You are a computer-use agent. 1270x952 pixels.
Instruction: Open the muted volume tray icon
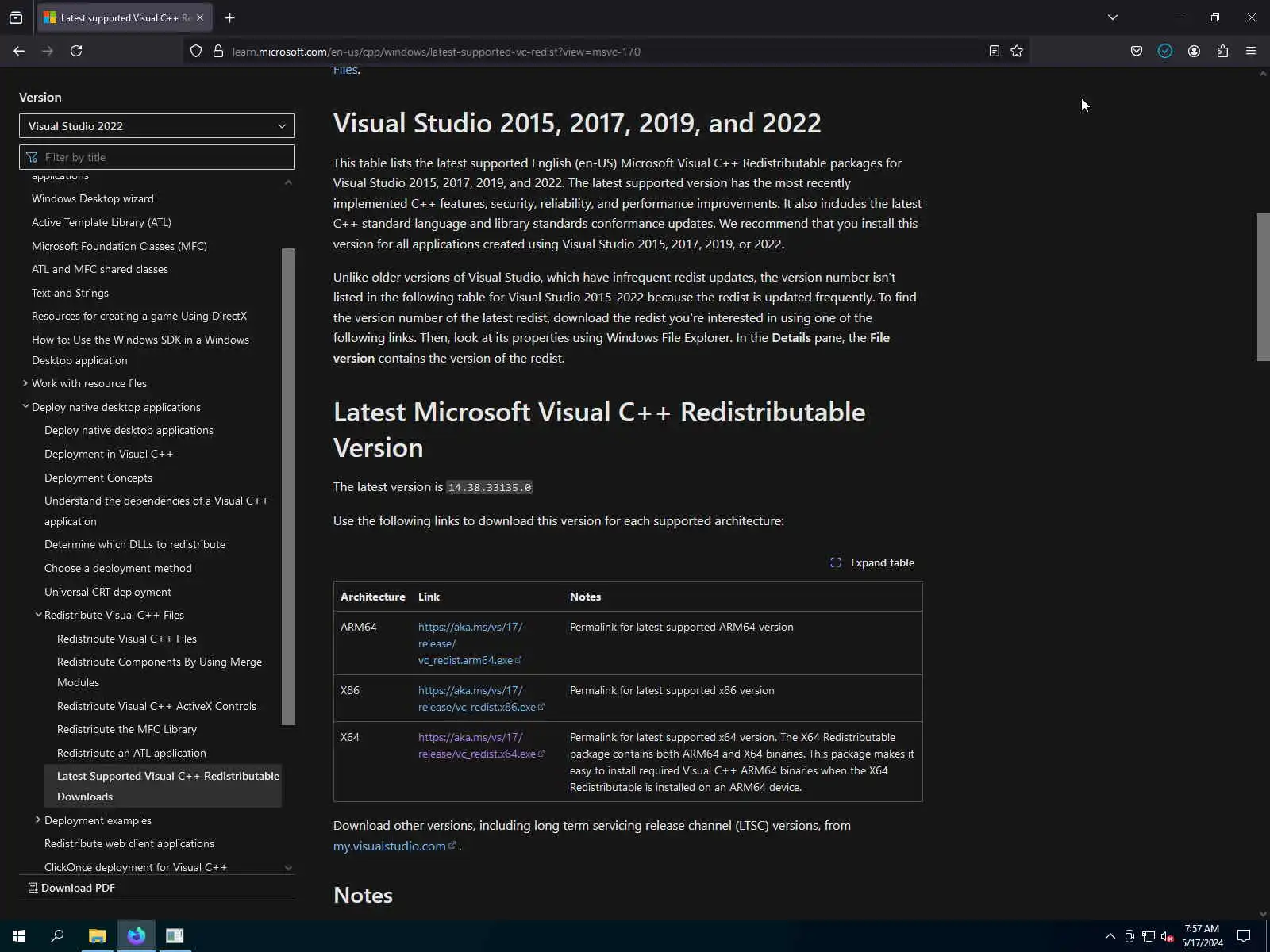[x=1167, y=936]
